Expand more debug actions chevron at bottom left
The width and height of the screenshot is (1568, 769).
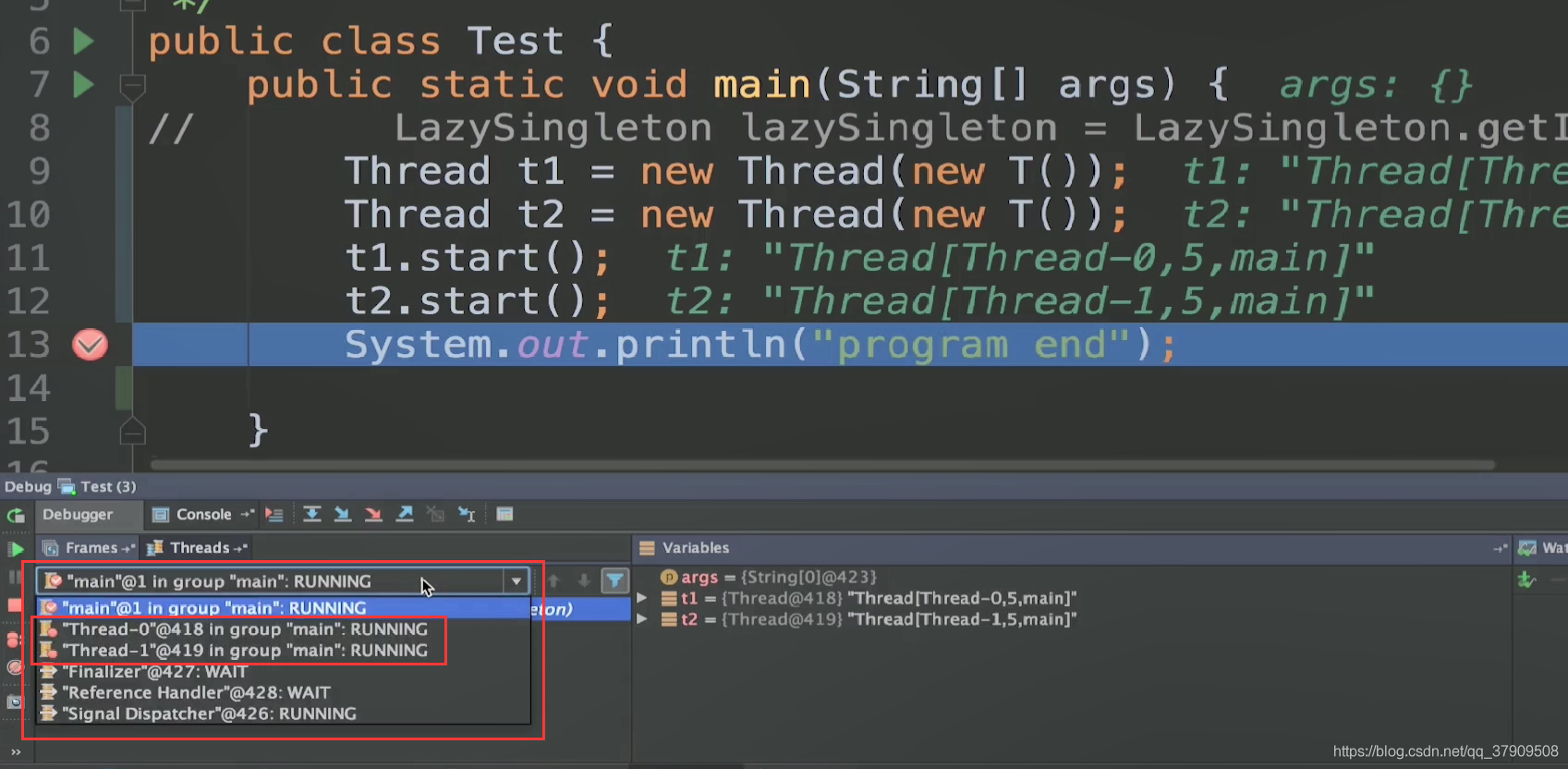[16, 752]
